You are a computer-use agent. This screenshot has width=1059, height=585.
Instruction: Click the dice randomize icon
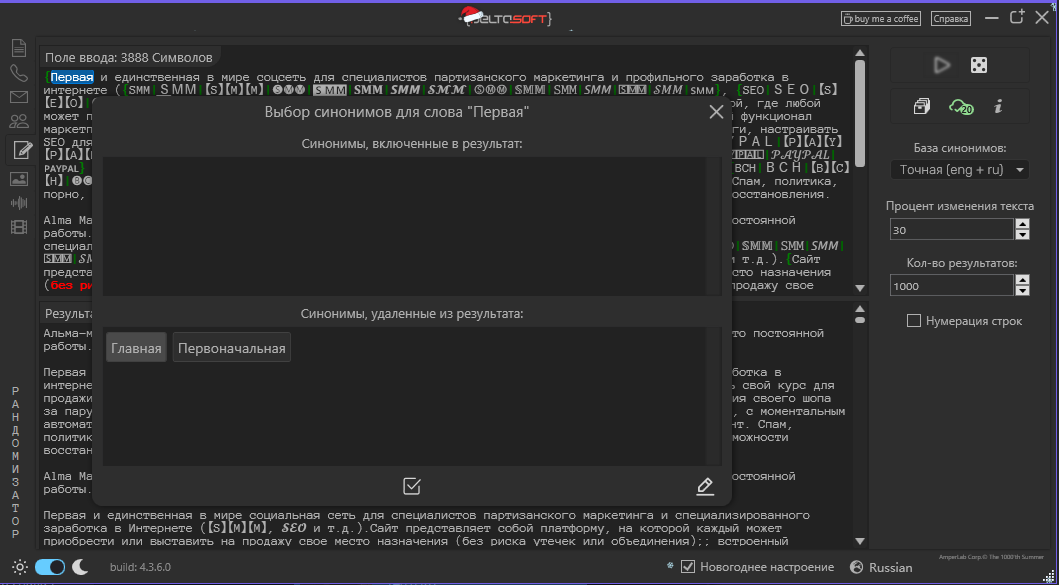tap(979, 65)
